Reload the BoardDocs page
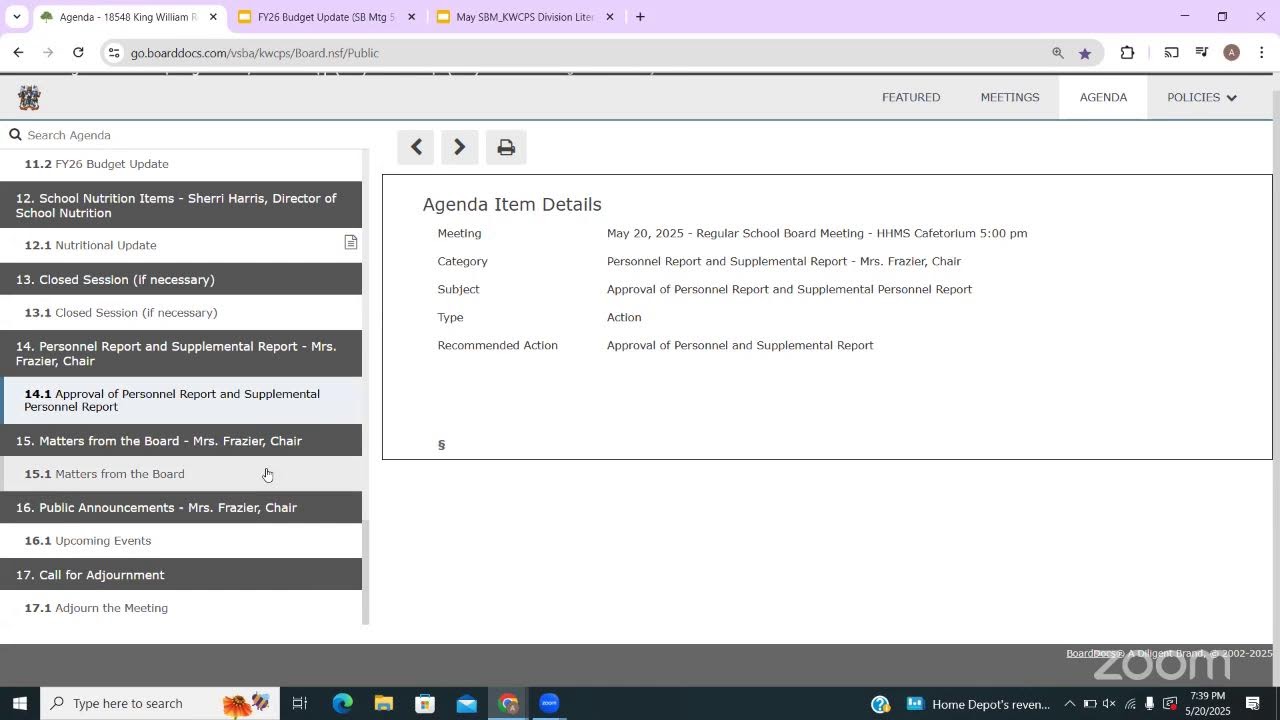1280x720 pixels. click(79, 53)
